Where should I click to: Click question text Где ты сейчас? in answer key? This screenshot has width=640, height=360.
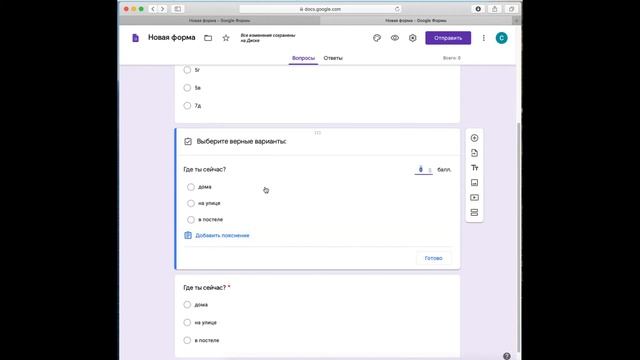pyautogui.click(x=204, y=169)
